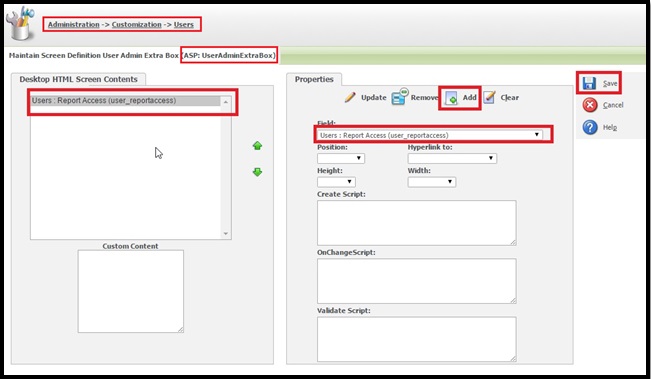Click the red Cancel icon
Screen dimensions: 651x379
[x=590, y=105]
